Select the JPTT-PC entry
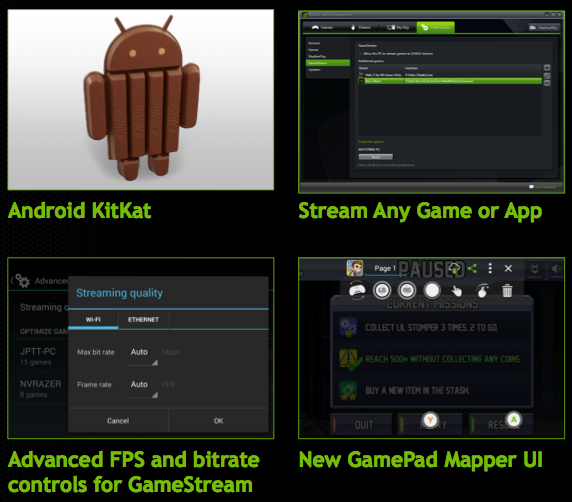 tap(39, 356)
